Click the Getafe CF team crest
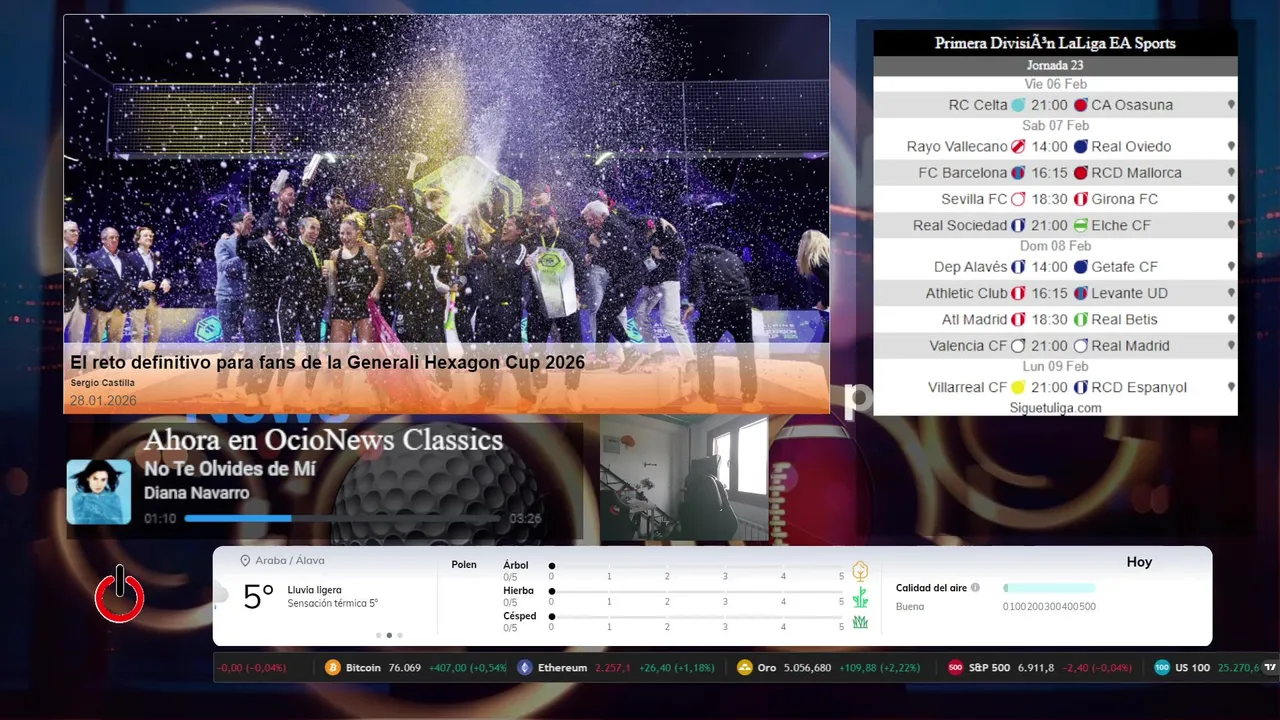The height and width of the screenshot is (720, 1280). coord(1081,267)
